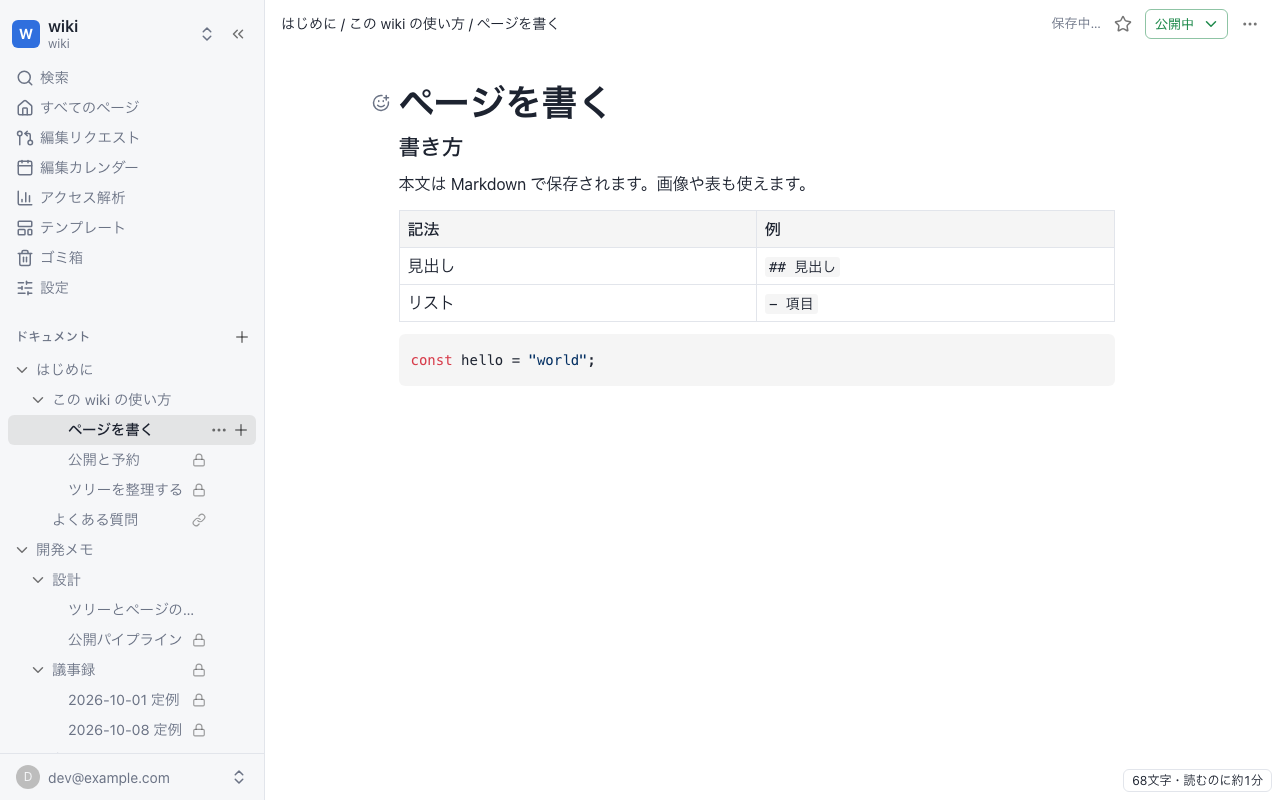The width and height of the screenshot is (1280, 800).
Task: Go to すべてのページ
Action: (x=132, y=107)
